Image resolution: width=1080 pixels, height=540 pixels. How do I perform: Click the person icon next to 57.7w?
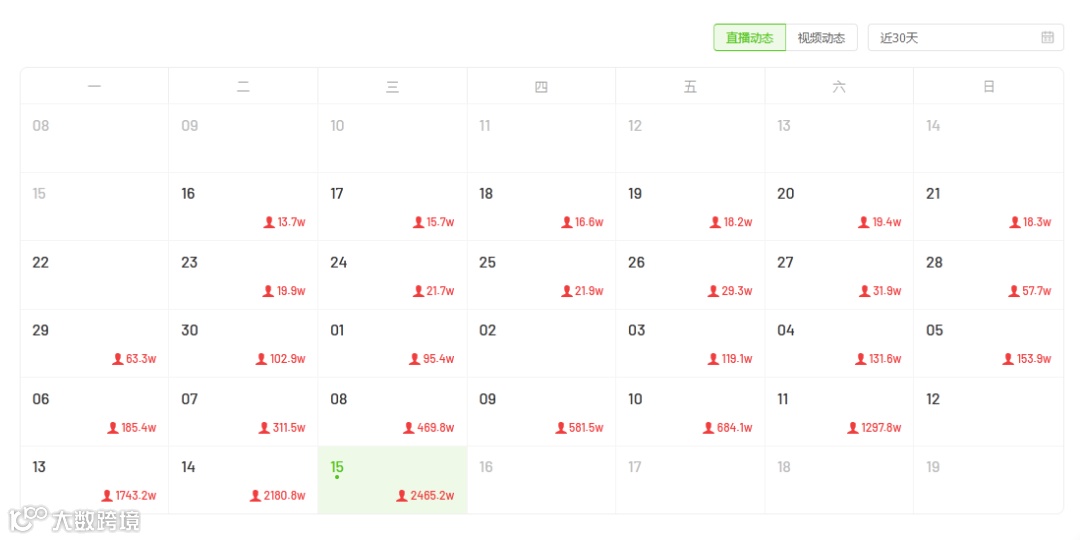1014,291
